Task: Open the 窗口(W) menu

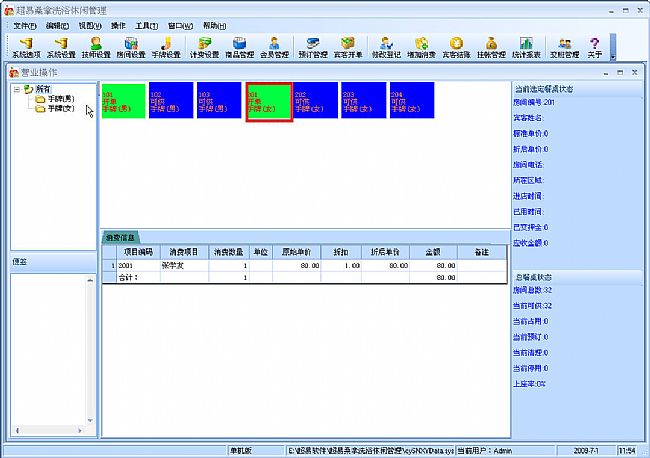Action: (180, 26)
